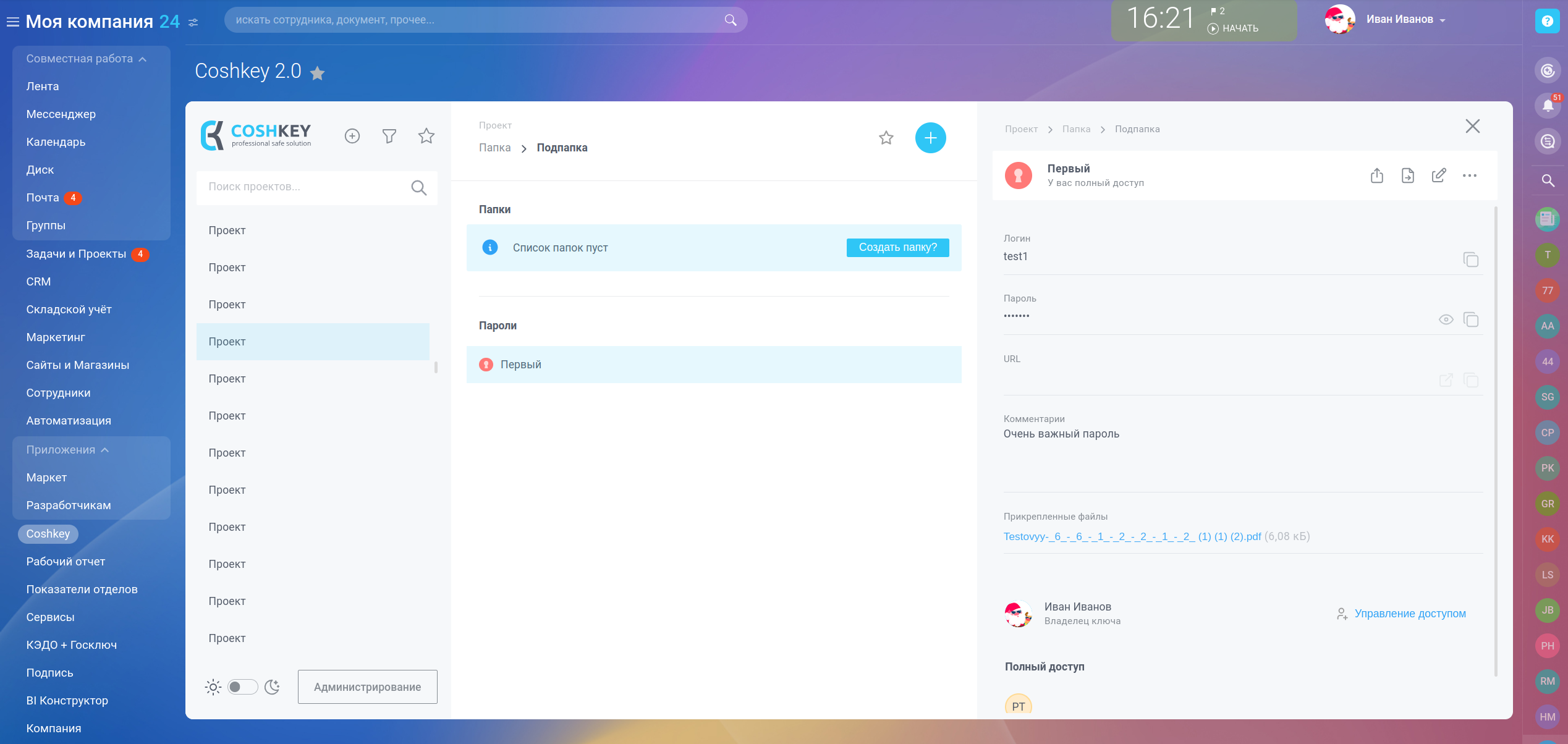Open Задачи и Проекты menu item
The image size is (1568, 744).
(76, 254)
